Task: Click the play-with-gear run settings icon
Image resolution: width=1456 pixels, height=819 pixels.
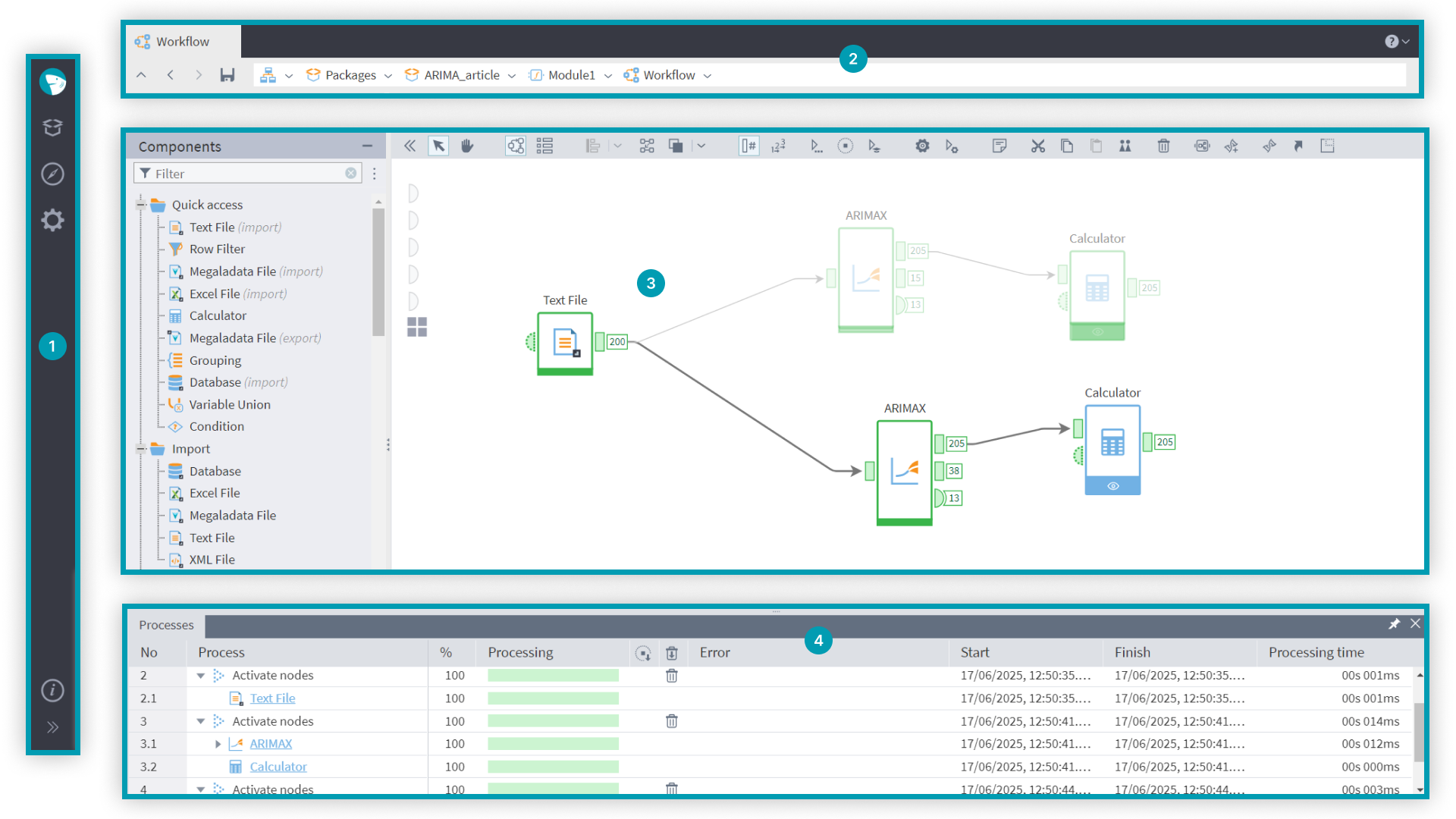Action: pos(952,146)
